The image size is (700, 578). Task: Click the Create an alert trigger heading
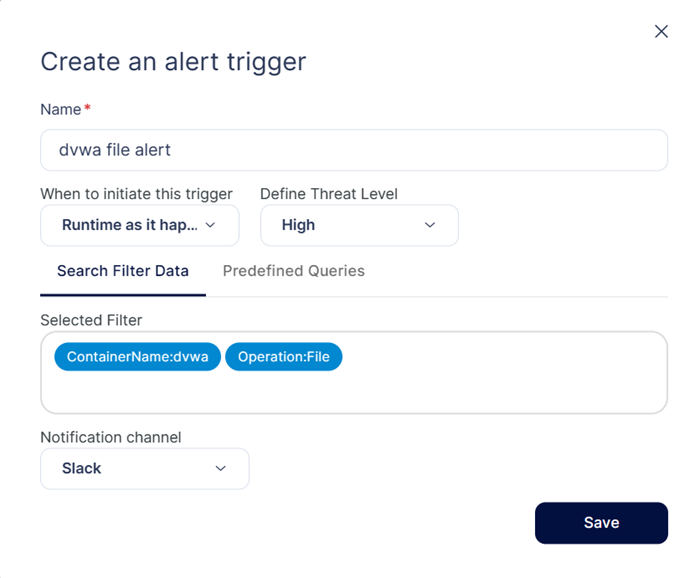[x=173, y=62]
